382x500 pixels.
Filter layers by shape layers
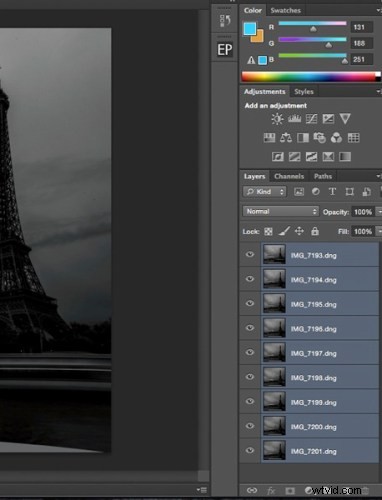[x=349, y=192]
